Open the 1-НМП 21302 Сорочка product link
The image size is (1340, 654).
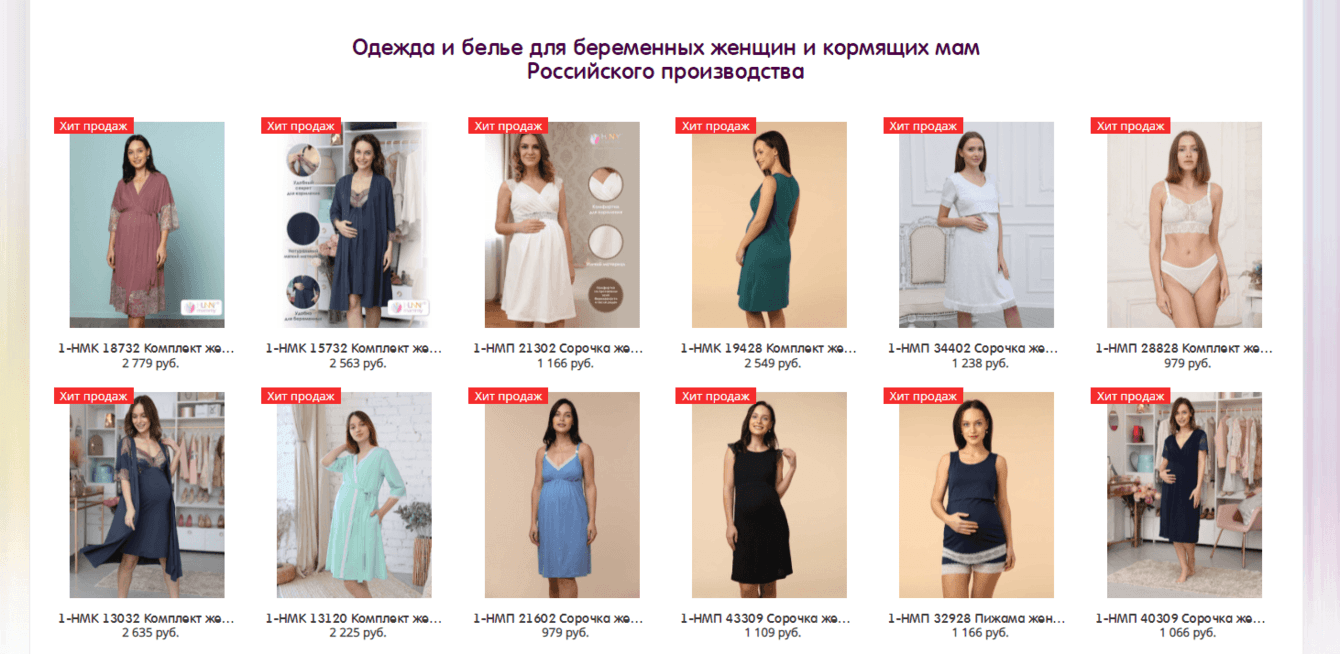click(x=561, y=349)
